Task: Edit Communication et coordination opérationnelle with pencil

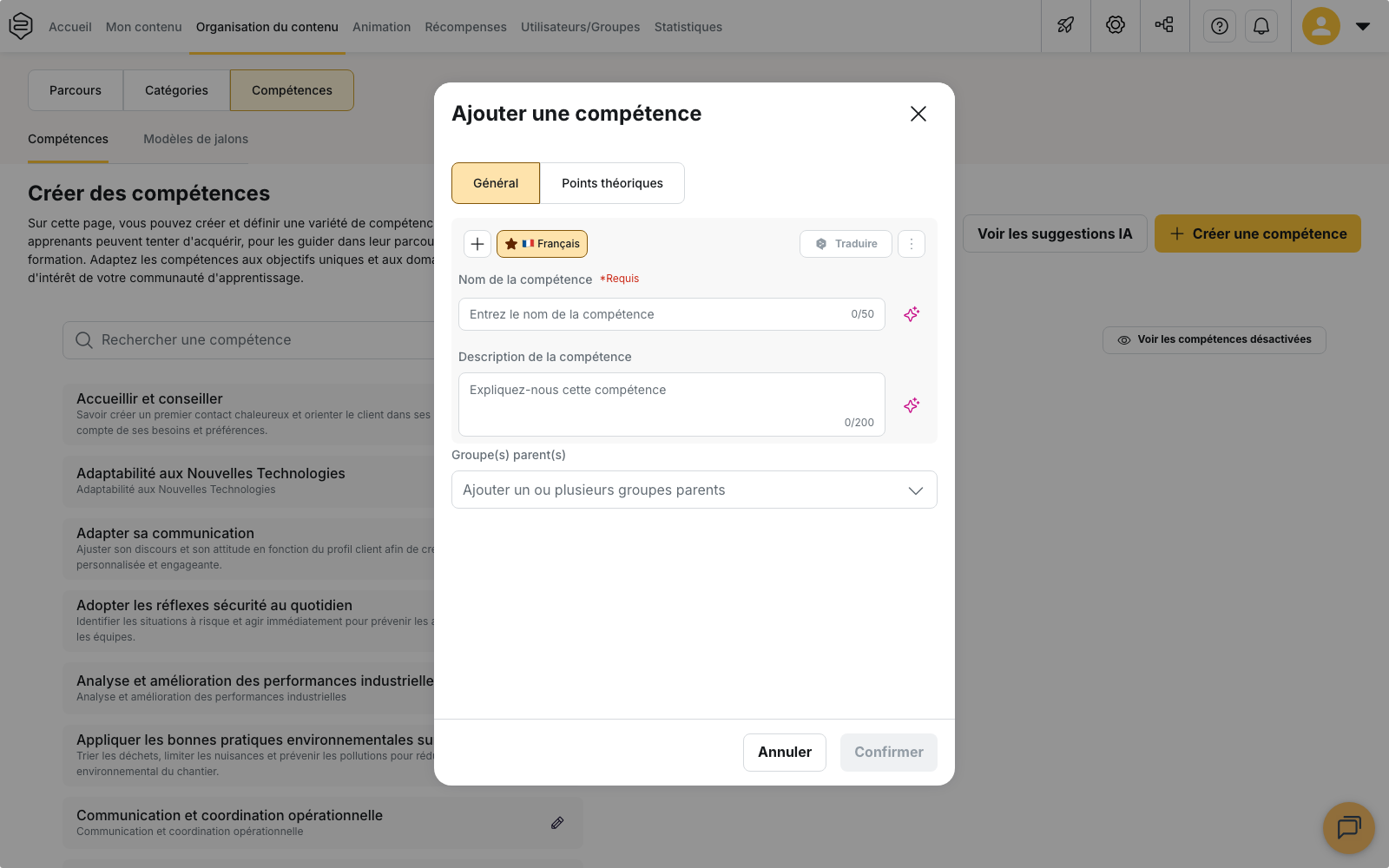Action: coord(557,823)
